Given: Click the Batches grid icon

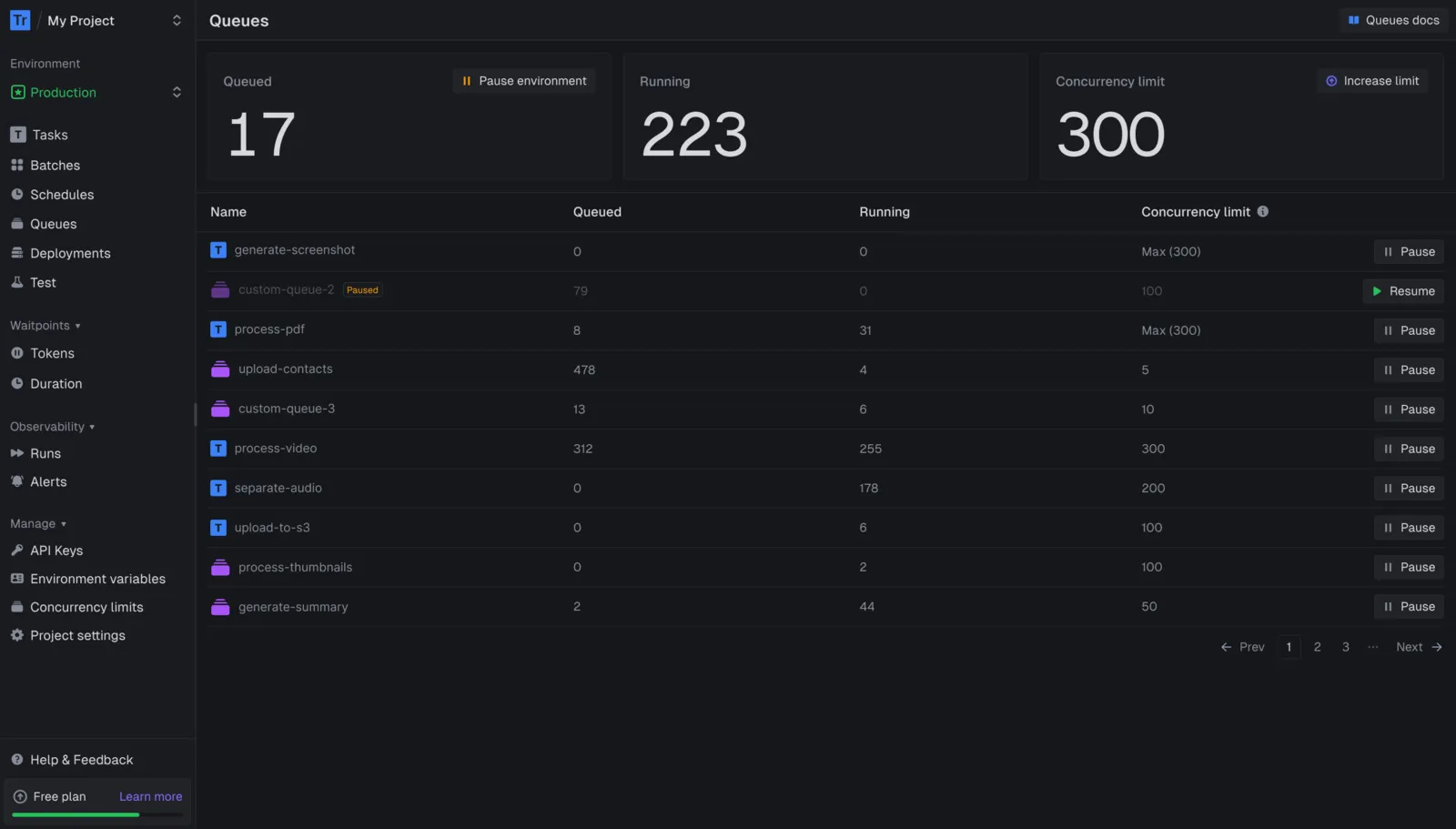Looking at the screenshot, I should (x=17, y=165).
